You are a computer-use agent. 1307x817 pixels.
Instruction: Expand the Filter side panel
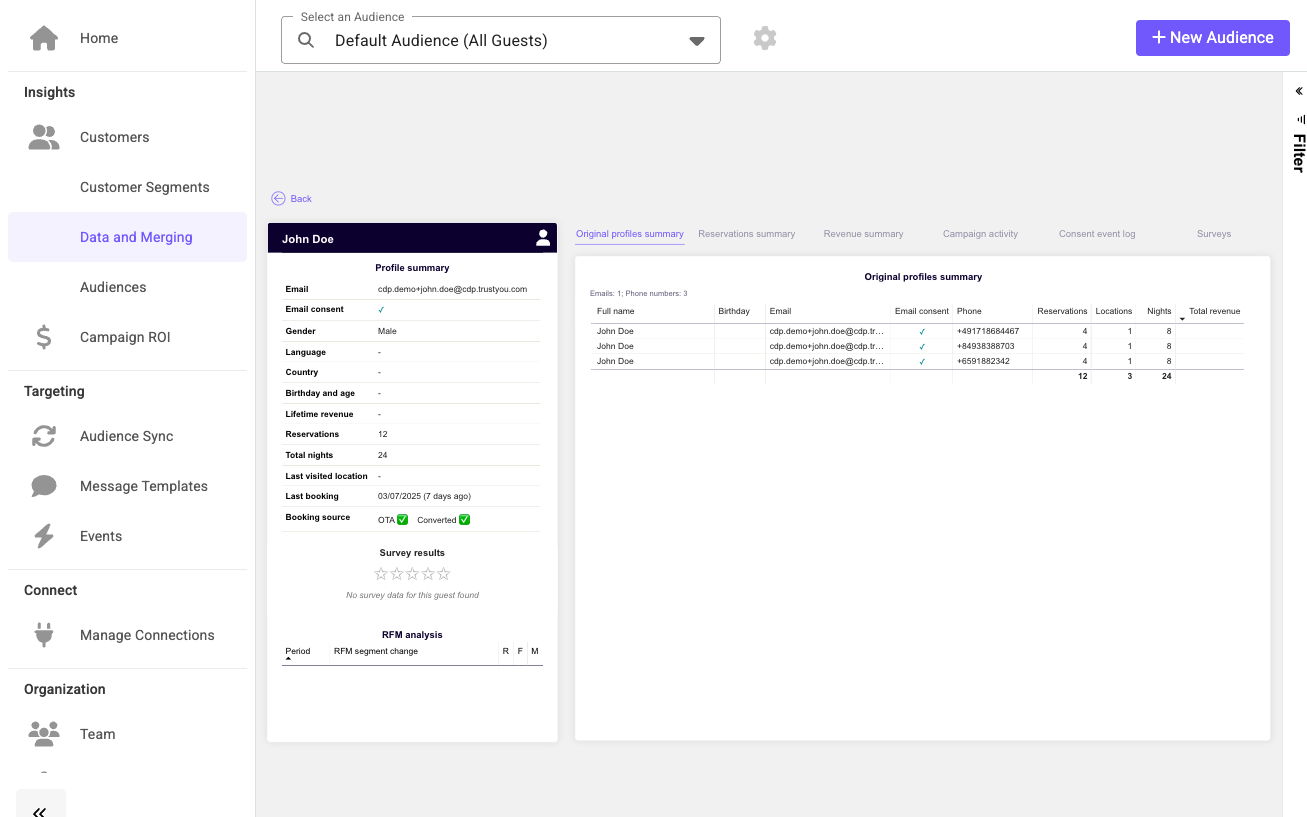pos(1299,91)
